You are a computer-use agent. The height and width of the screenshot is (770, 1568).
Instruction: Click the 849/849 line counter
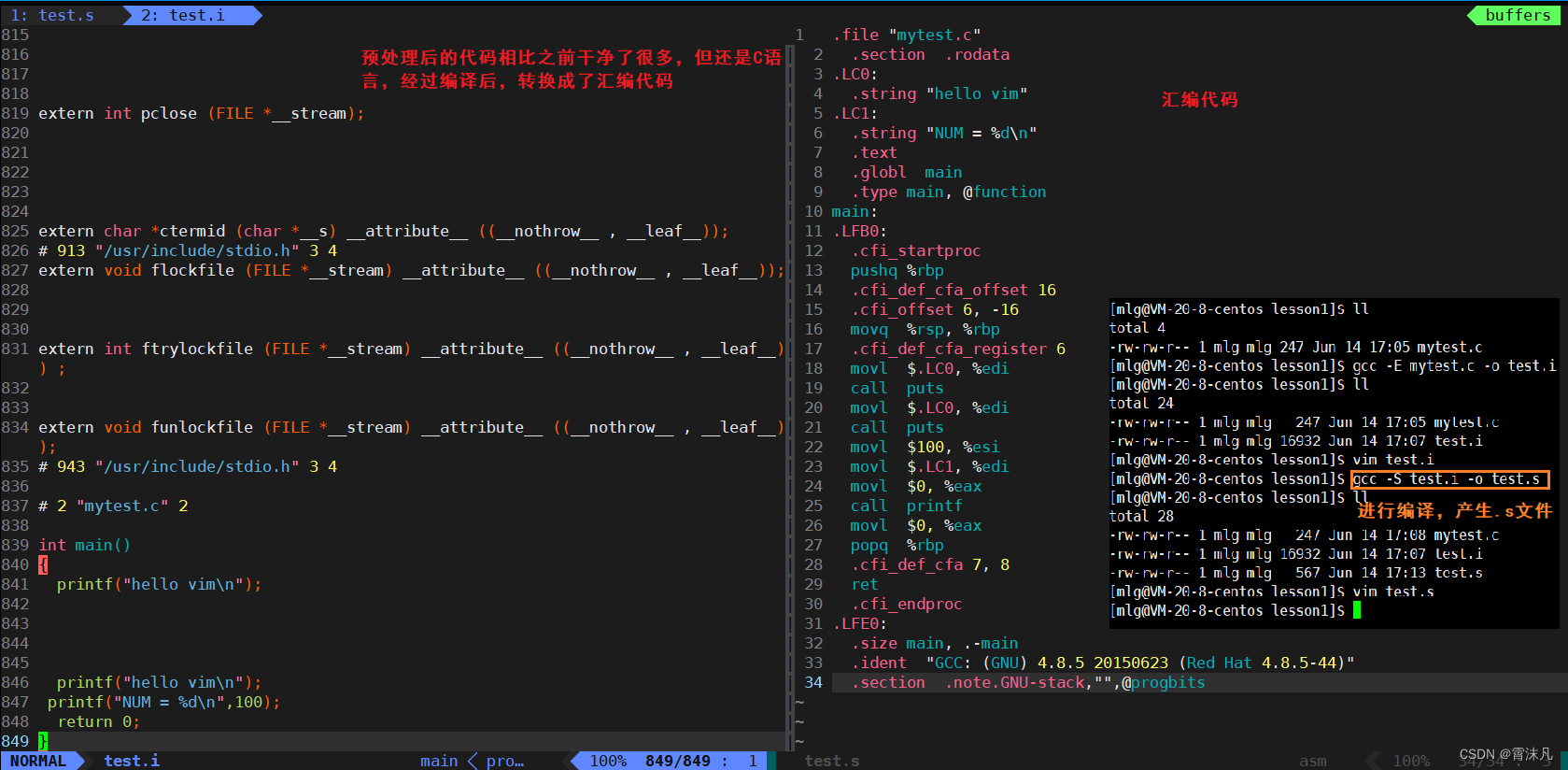(x=677, y=761)
